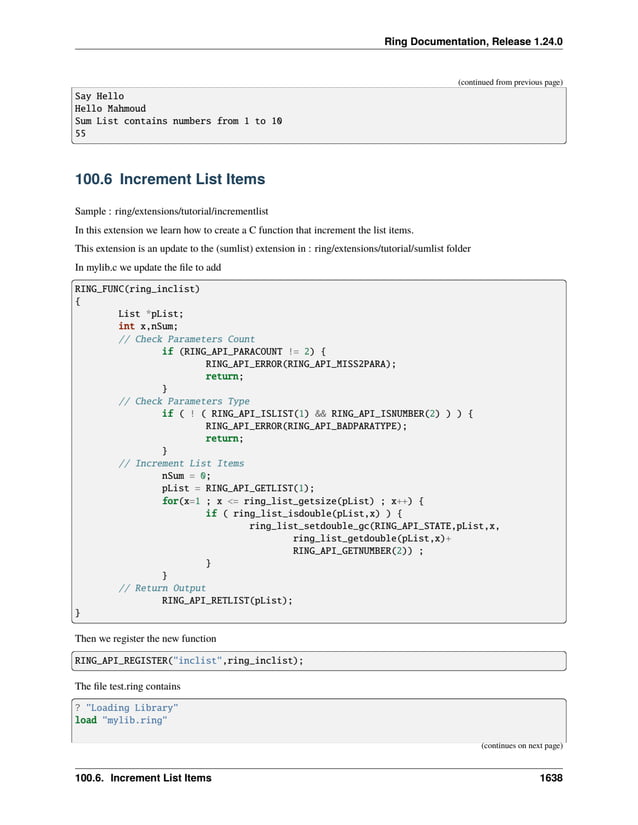
Task: Click 'if ( ring_list_isdouble(pList,x) ) {'
Action: (x=304, y=514)
